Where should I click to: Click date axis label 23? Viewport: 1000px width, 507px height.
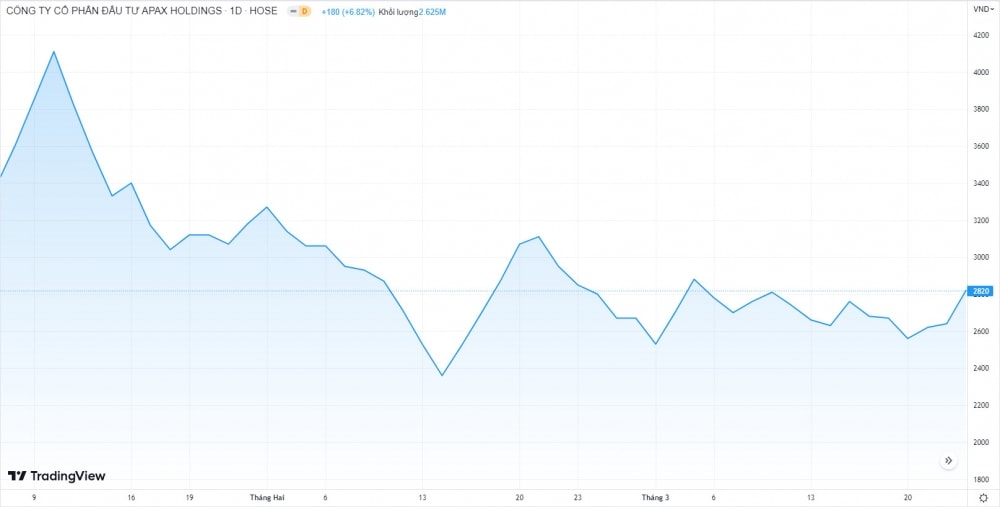(x=578, y=497)
